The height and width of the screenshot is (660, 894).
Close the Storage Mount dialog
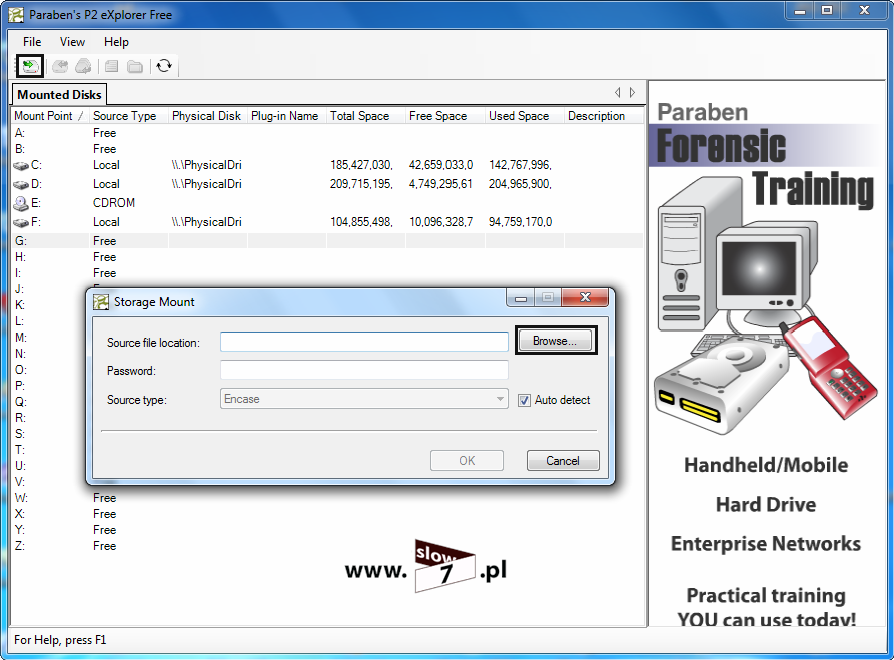585,298
